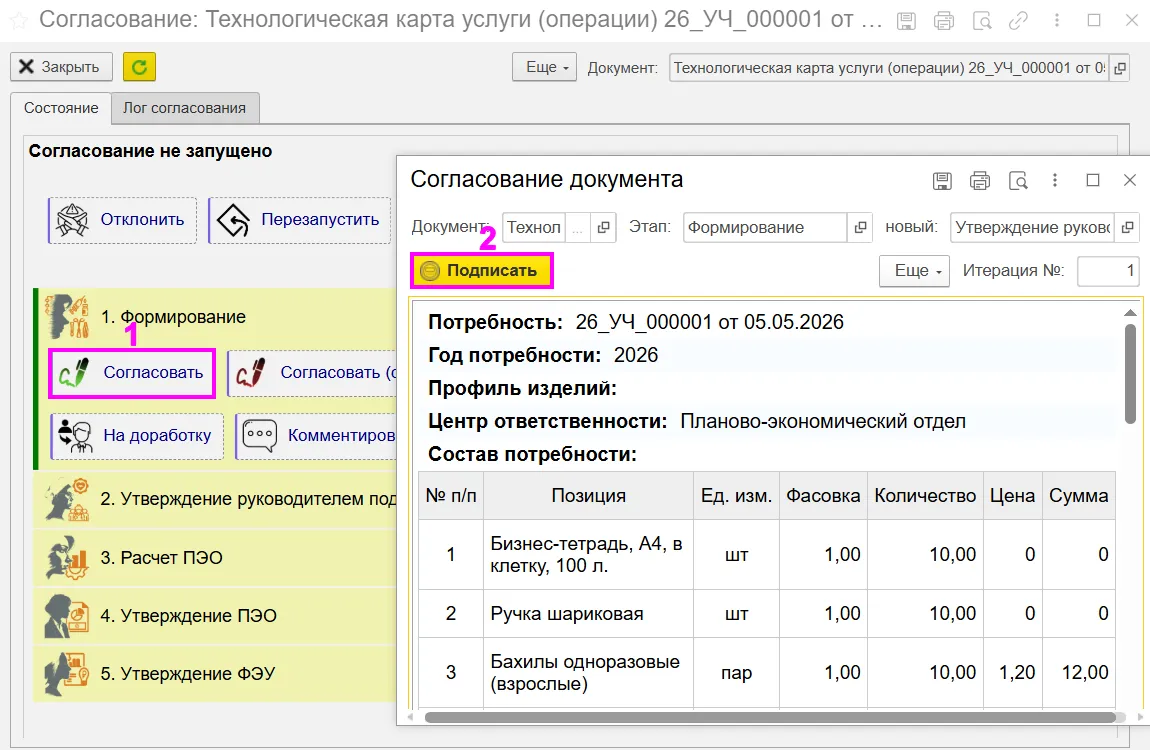
Task: Select stage 4. Утверждение ПЭО
Action: coord(216,616)
